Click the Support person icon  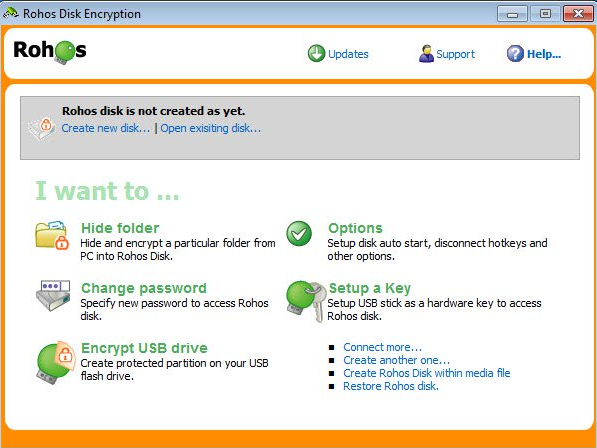pyautogui.click(x=426, y=53)
